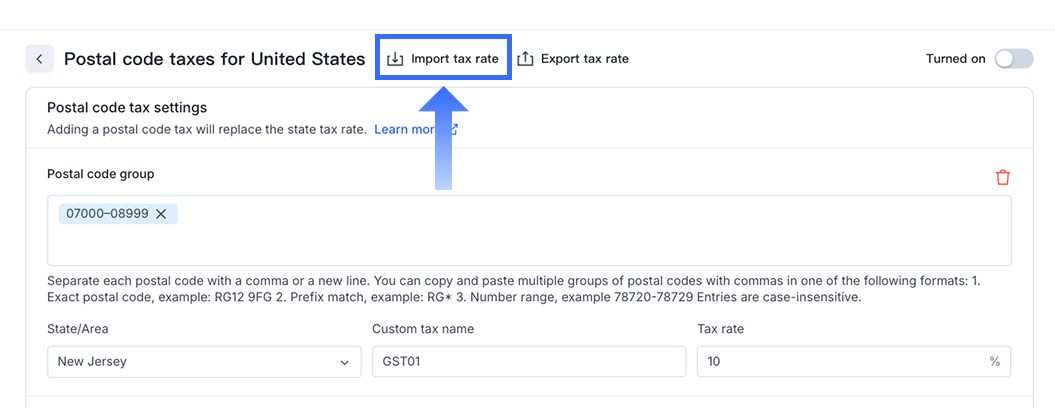Click the external link icon beside Learn more
Viewport: 1055px width, 408px height.
[x=453, y=130]
